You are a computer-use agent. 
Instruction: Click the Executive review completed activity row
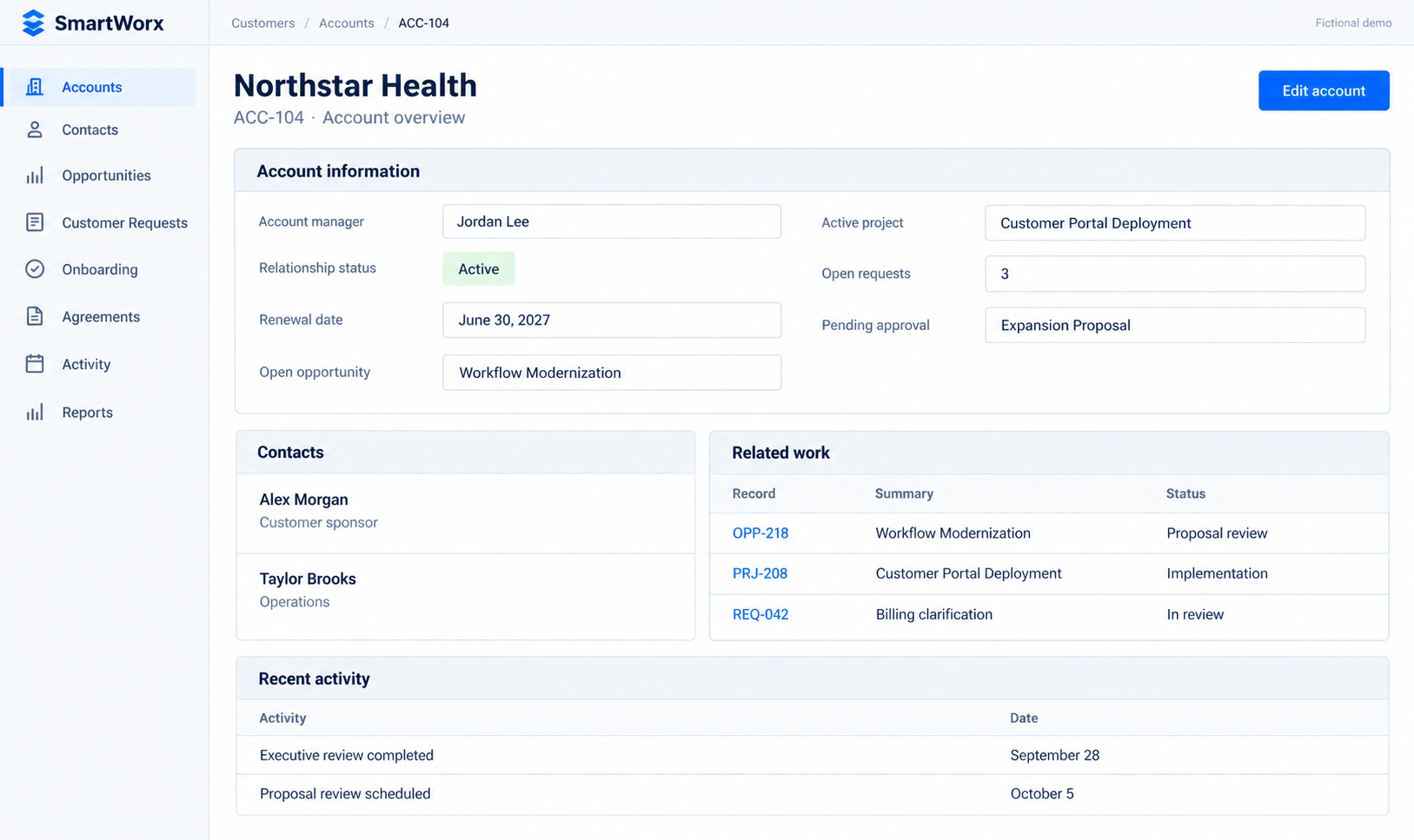pos(813,756)
